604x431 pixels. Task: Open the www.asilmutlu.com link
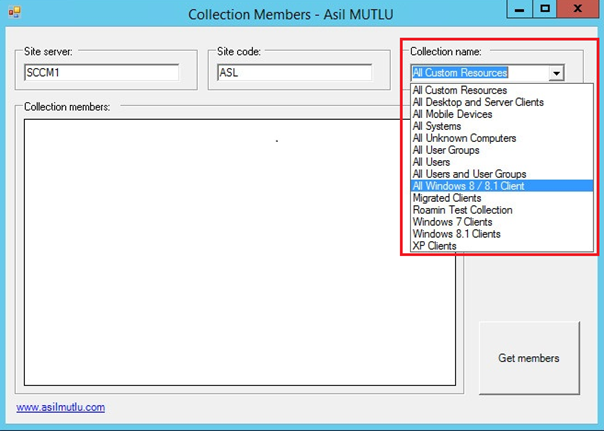60,407
